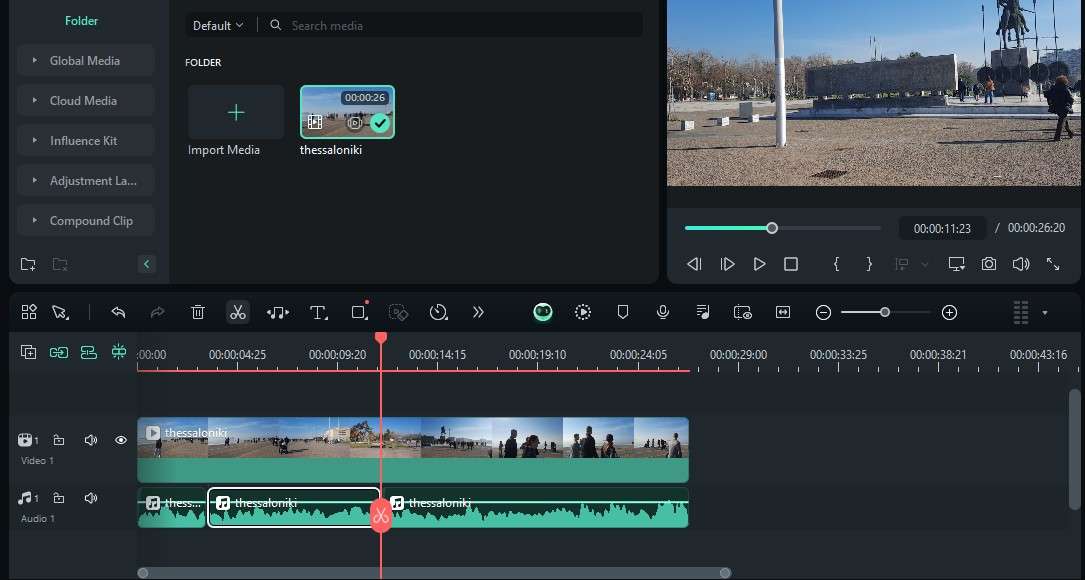Create a new folder in media panel

pyautogui.click(x=28, y=264)
